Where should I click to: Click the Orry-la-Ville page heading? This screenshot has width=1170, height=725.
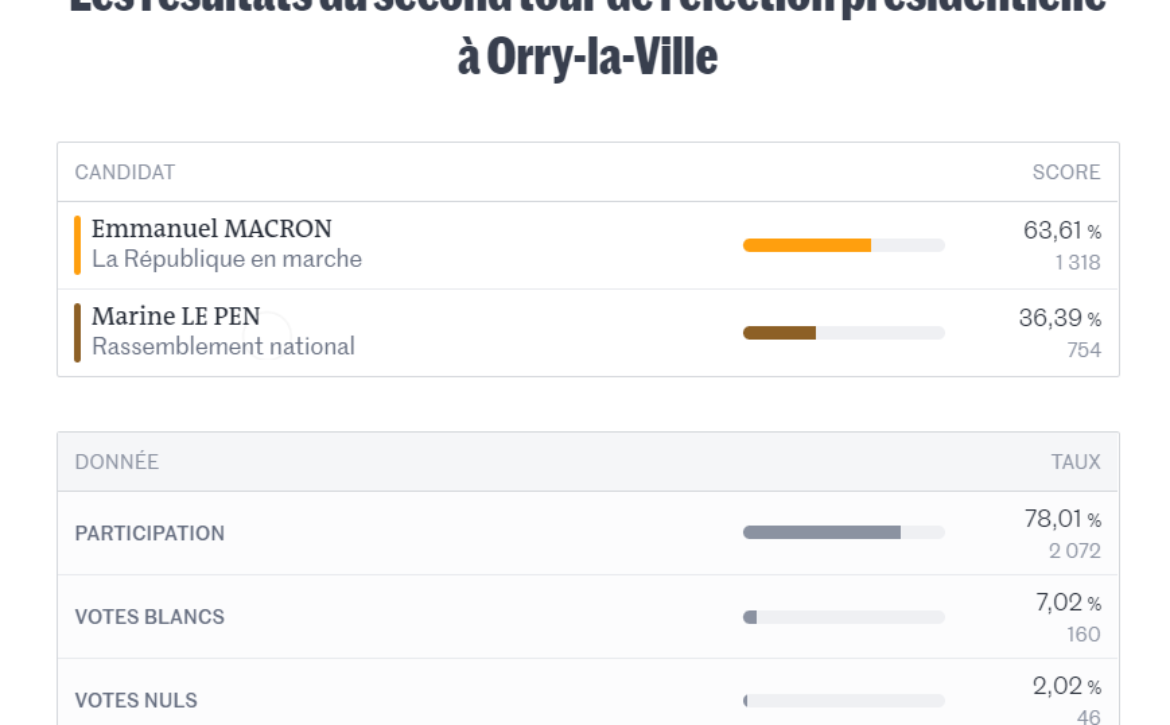coord(587,57)
